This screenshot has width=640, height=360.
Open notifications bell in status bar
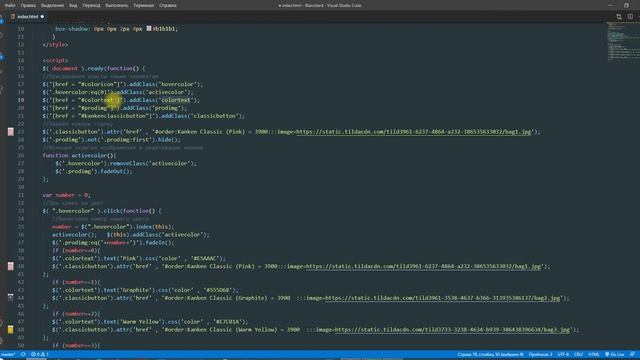632,355
